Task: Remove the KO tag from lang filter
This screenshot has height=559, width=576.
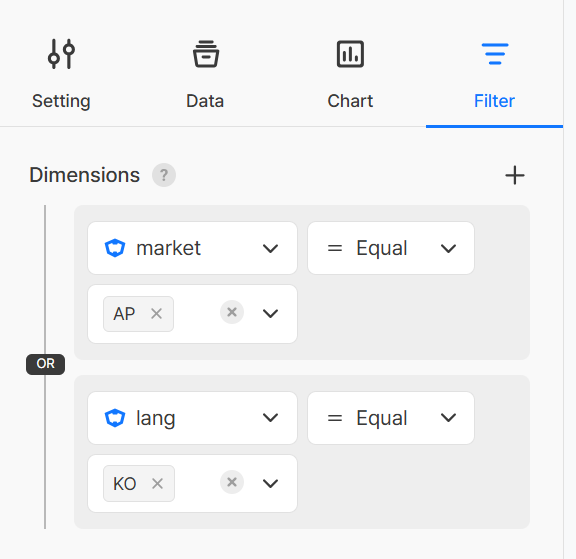Action: point(157,483)
